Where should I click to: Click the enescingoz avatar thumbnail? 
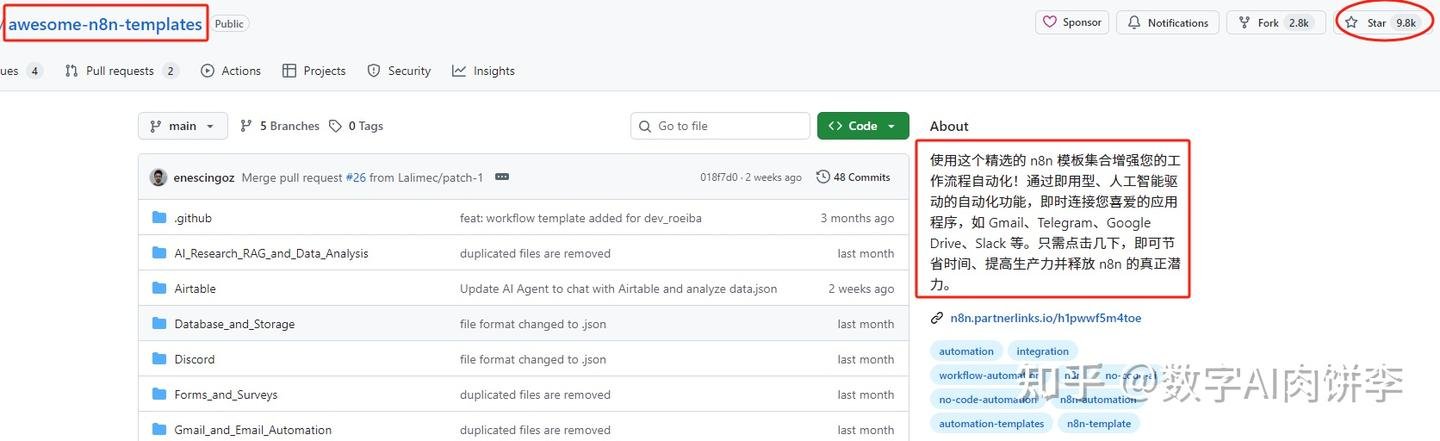point(158,177)
